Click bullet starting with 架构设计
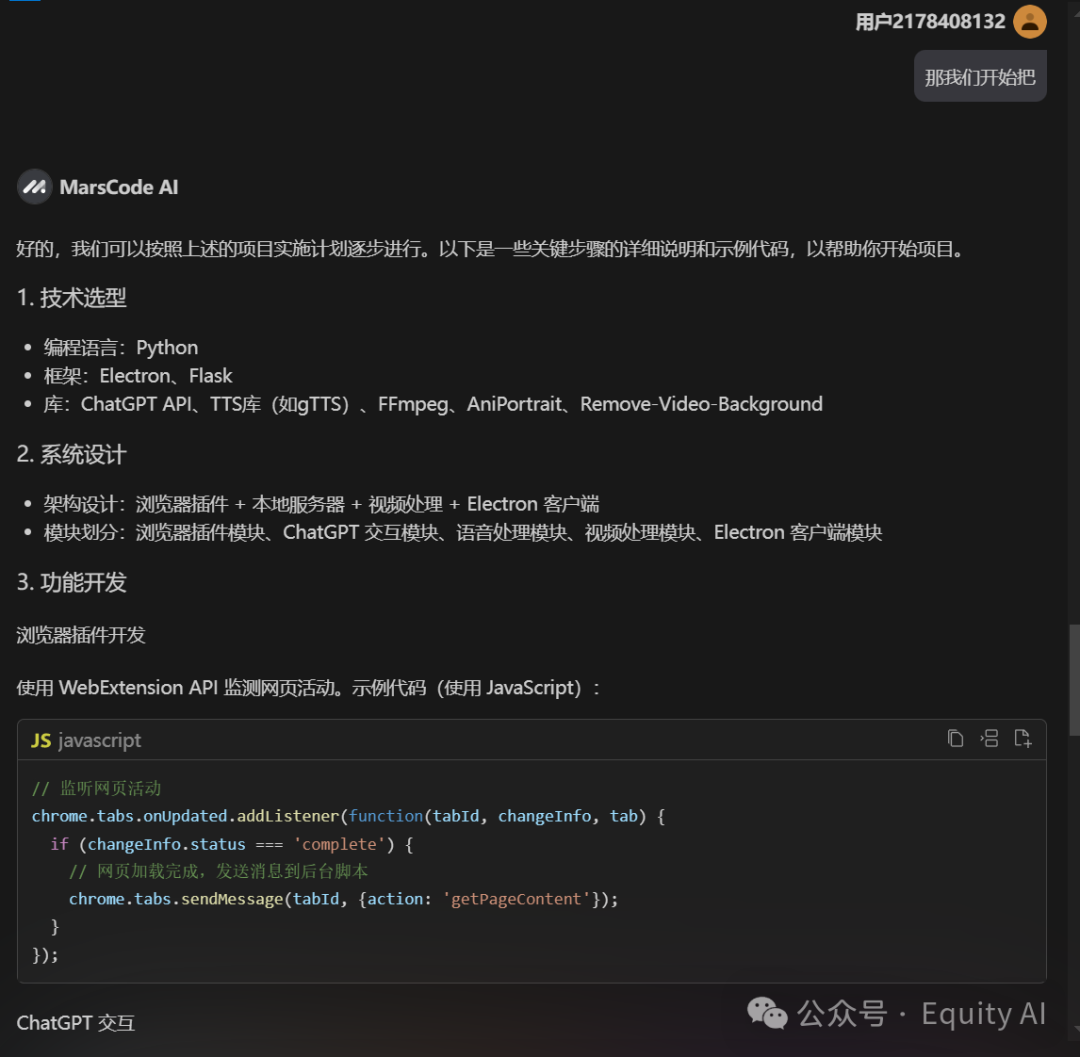 321,504
